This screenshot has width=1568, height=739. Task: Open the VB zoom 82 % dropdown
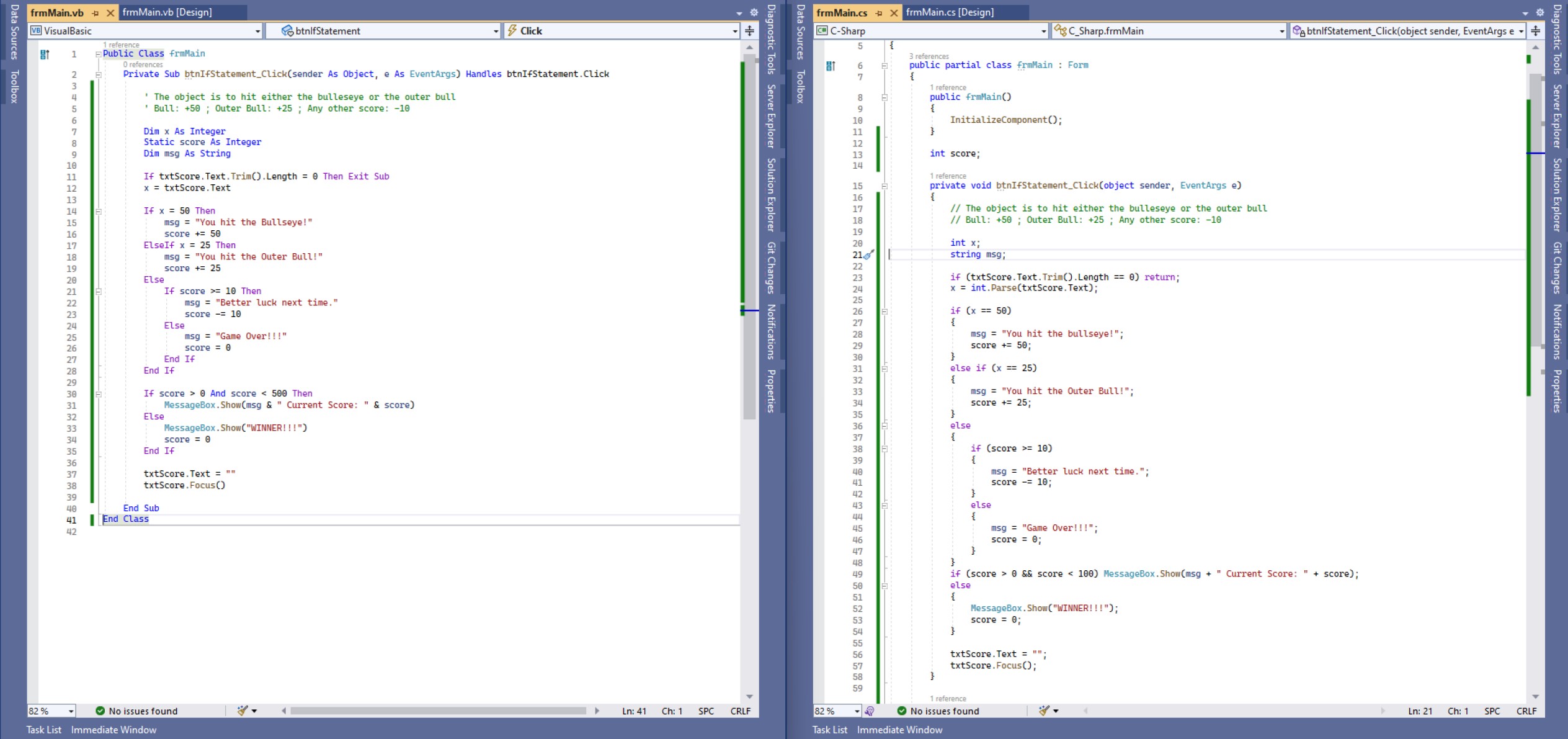[x=71, y=711]
